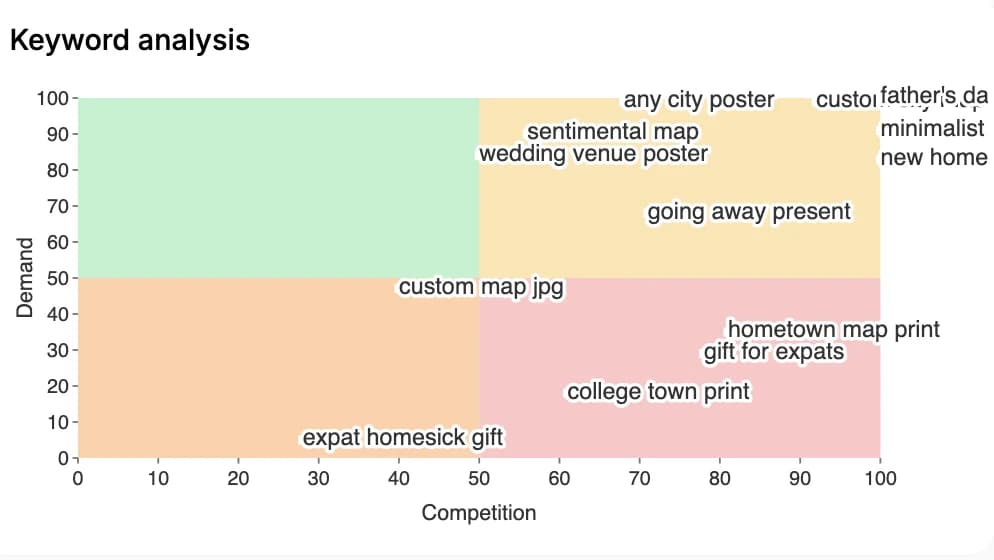Click the Competition axis title
The height and width of the screenshot is (560, 994).
[479, 512]
